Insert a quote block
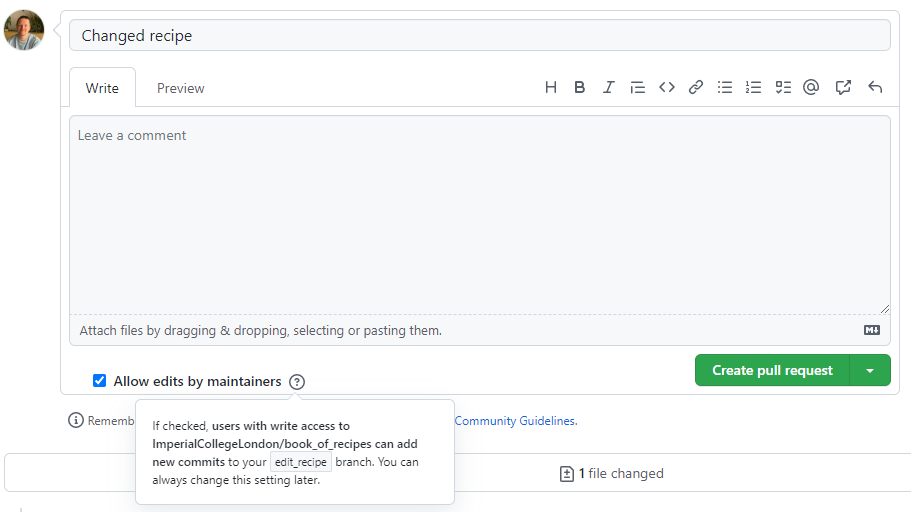The width and height of the screenshot is (911, 512). pyautogui.click(x=637, y=88)
